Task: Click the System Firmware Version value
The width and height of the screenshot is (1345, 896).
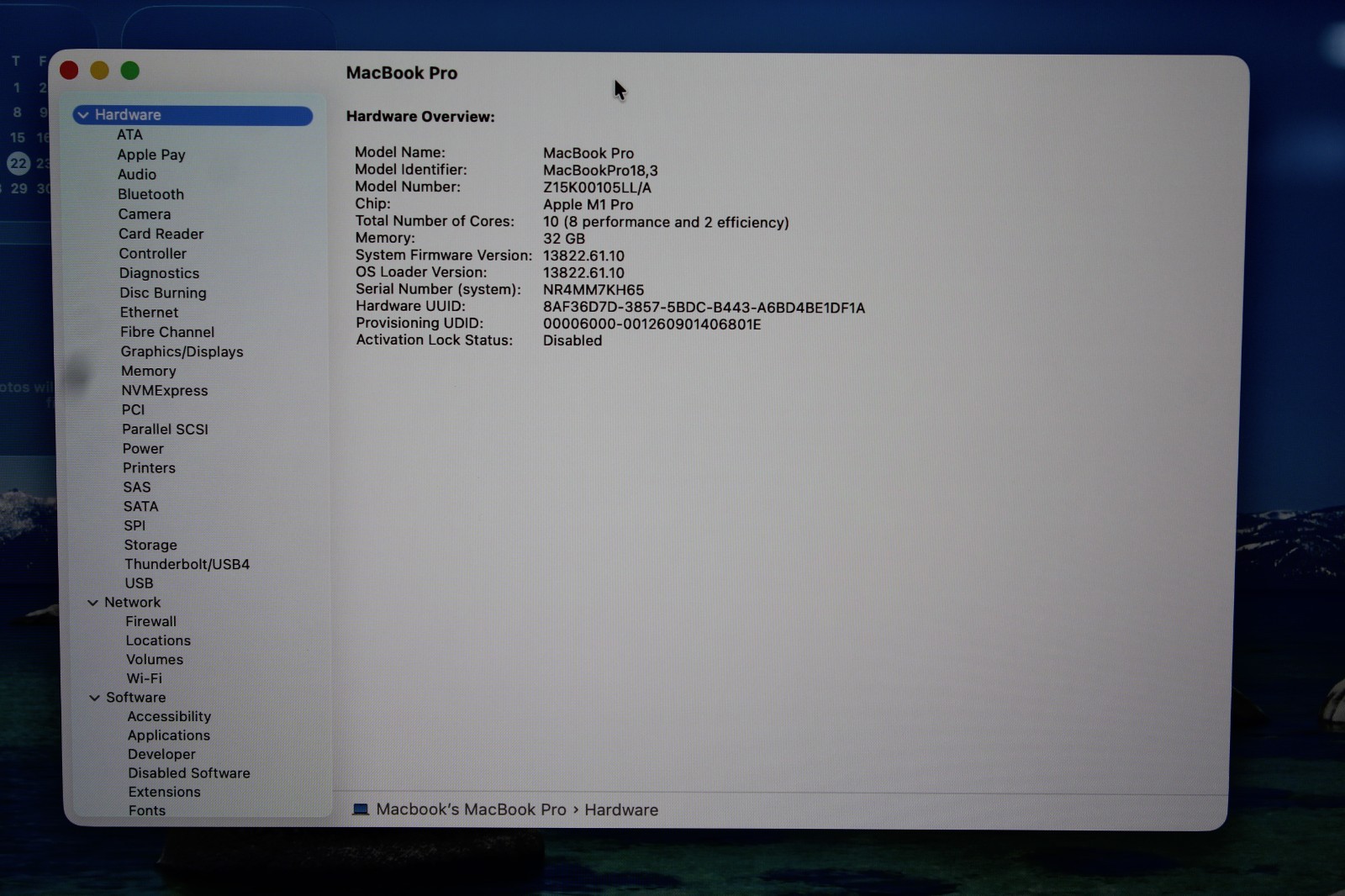Action: point(583,256)
